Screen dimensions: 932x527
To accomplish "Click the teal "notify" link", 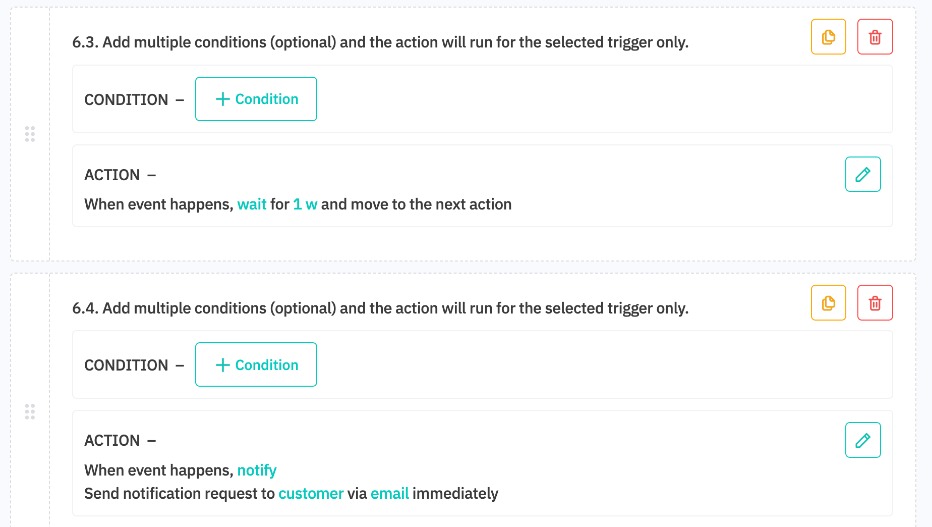I will tap(257, 470).
